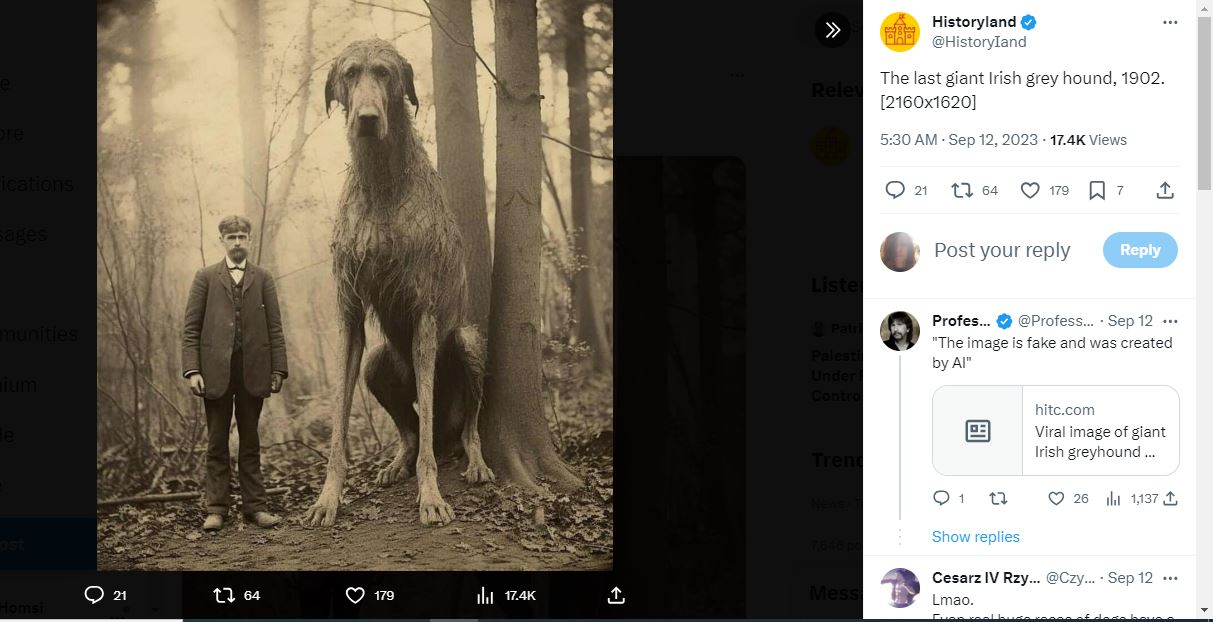
Task: View analytics icon below the photo
Action: click(x=485, y=595)
